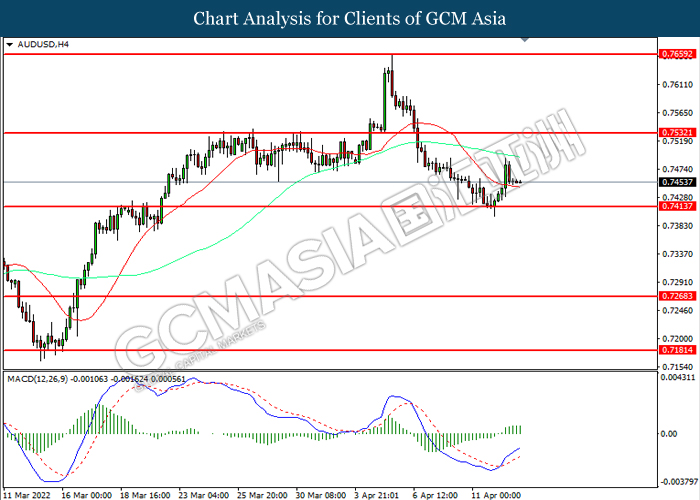Click the 0.73370 price scale value
This screenshot has width=700, height=500.
coord(678,254)
